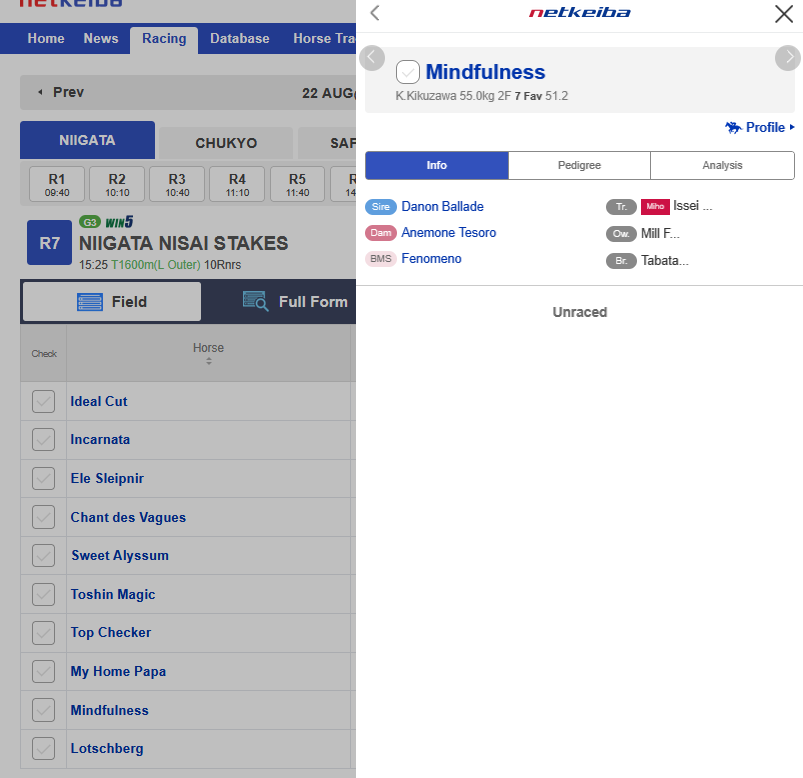Check the box for Chant des Vagues

(44, 517)
